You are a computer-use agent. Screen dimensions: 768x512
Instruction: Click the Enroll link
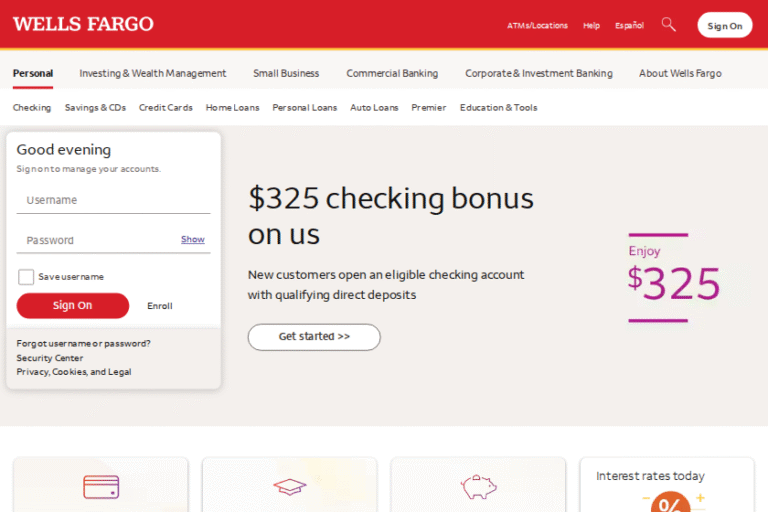click(x=160, y=306)
